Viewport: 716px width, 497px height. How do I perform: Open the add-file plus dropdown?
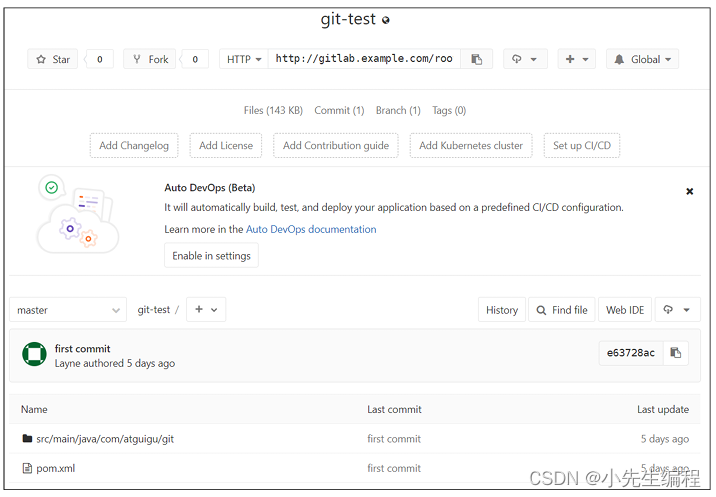coord(206,310)
